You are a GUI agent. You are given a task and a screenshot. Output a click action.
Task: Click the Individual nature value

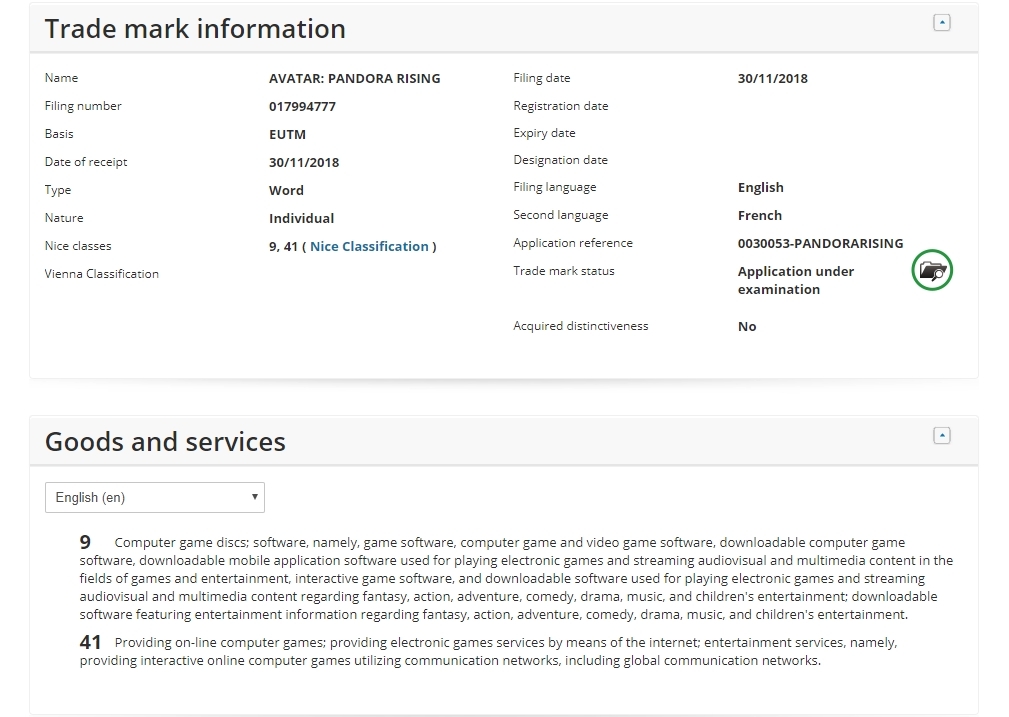tap(301, 218)
